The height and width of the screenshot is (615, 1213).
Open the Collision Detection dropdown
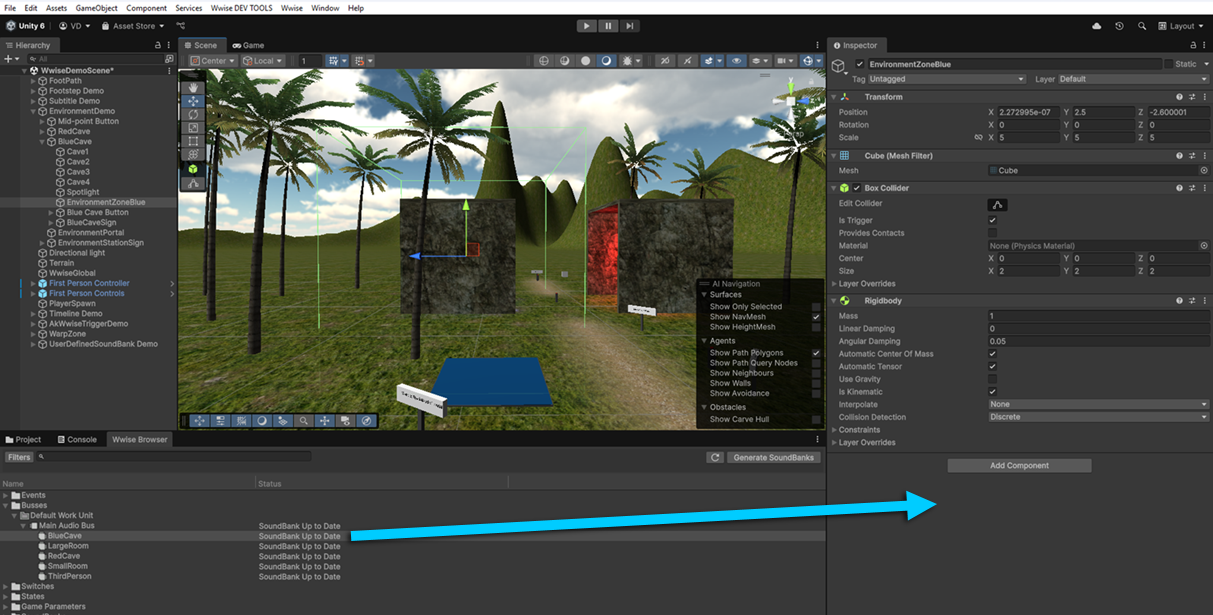(1098, 417)
